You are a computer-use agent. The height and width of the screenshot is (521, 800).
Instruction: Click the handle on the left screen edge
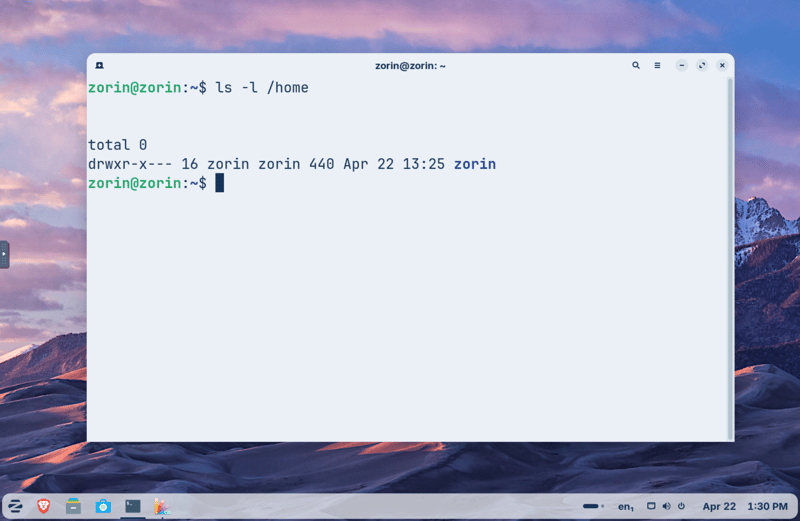tap(4, 254)
